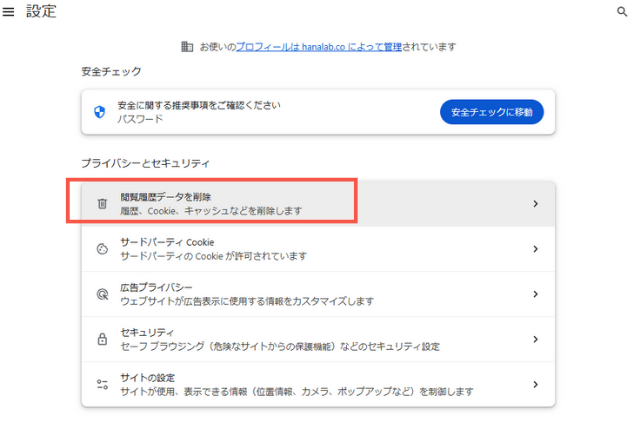Open the hamburger main menu icon

pos(9,12)
